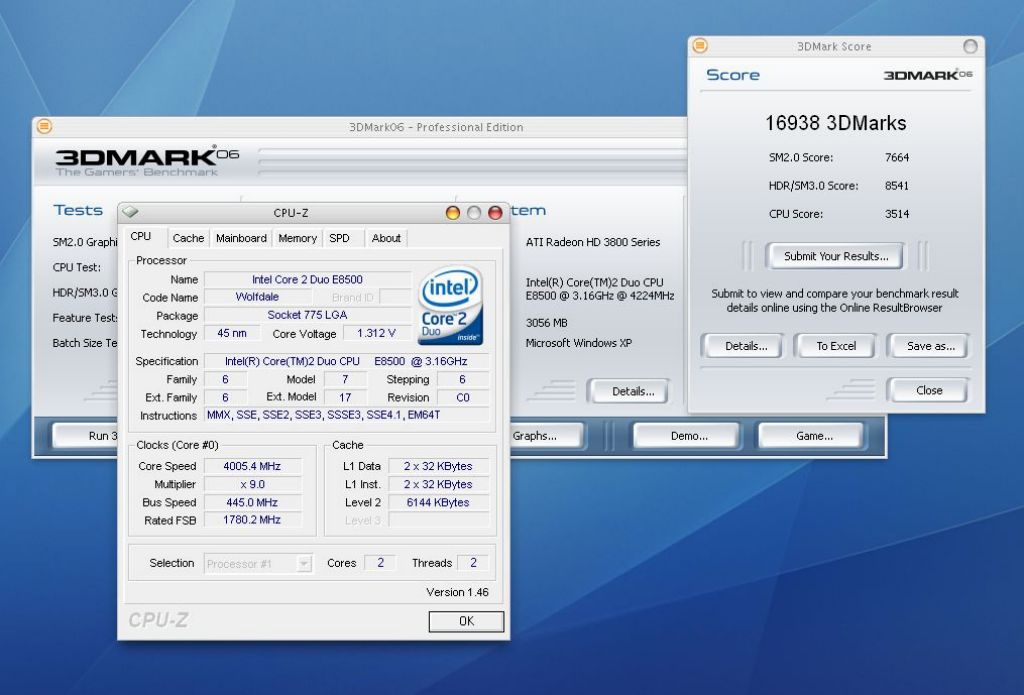Click the orange icon on 3DMark Score window
Image resolution: width=1024 pixels, height=695 pixels.
point(700,46)
